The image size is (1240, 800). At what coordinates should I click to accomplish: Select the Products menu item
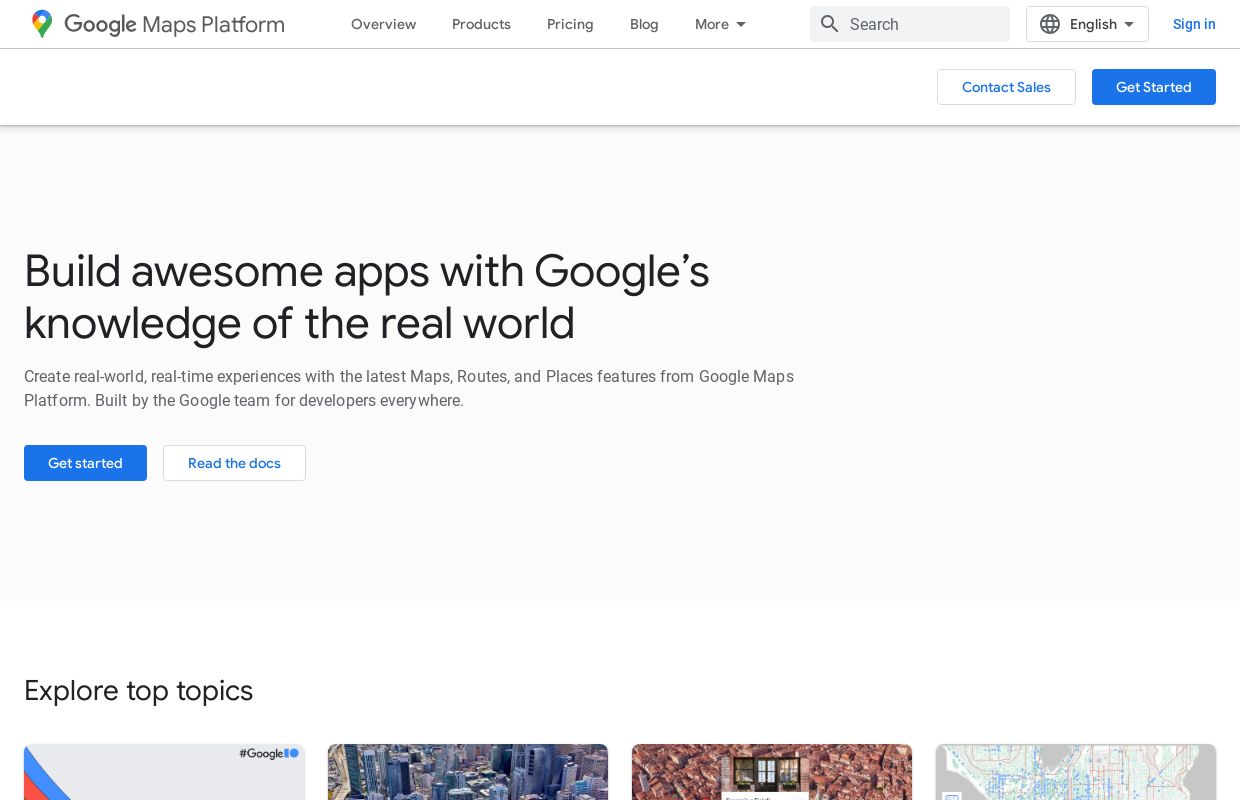coord(481,24)
